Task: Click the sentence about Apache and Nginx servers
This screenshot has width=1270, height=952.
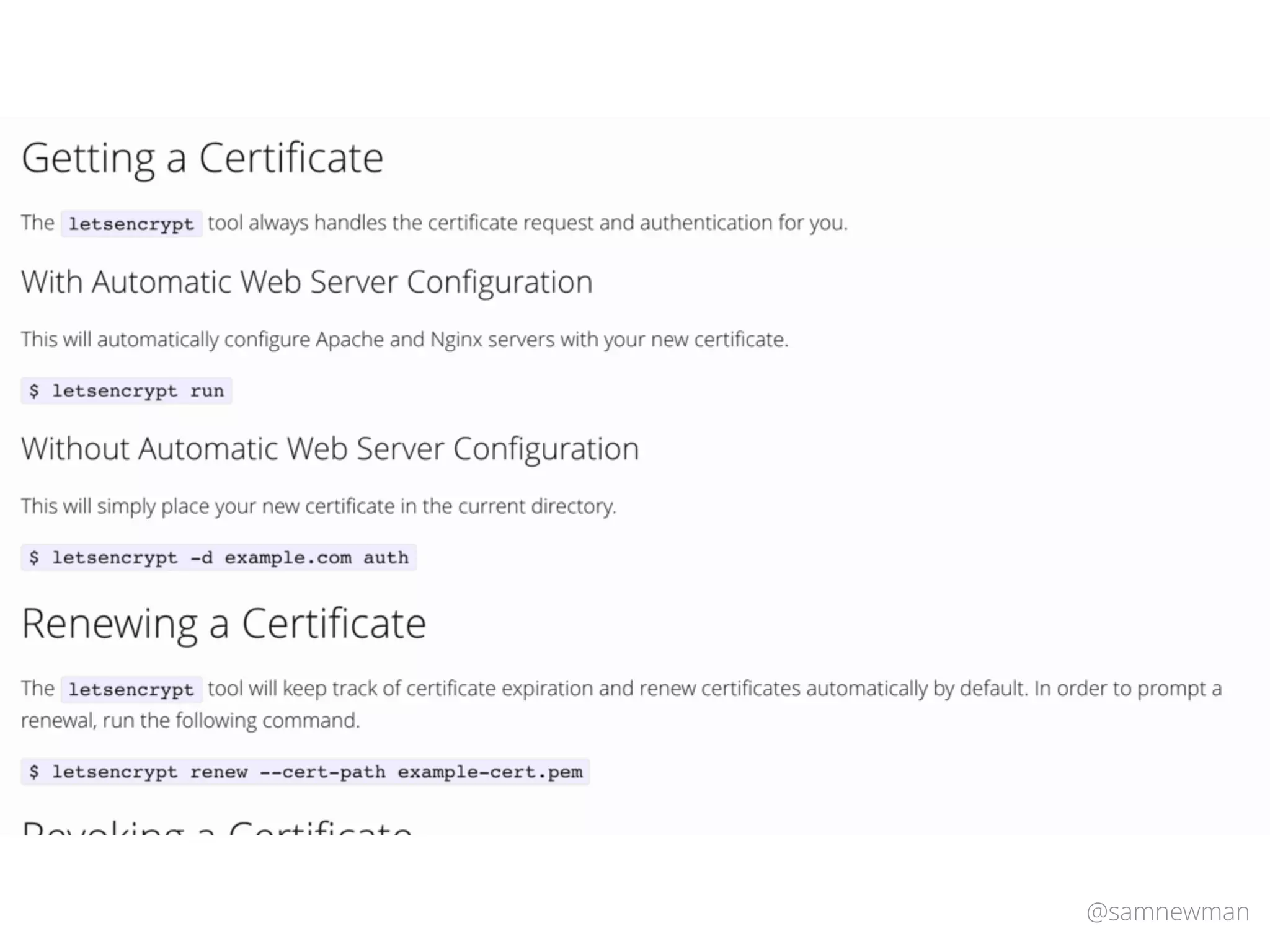Action: [x=404, y=340]
